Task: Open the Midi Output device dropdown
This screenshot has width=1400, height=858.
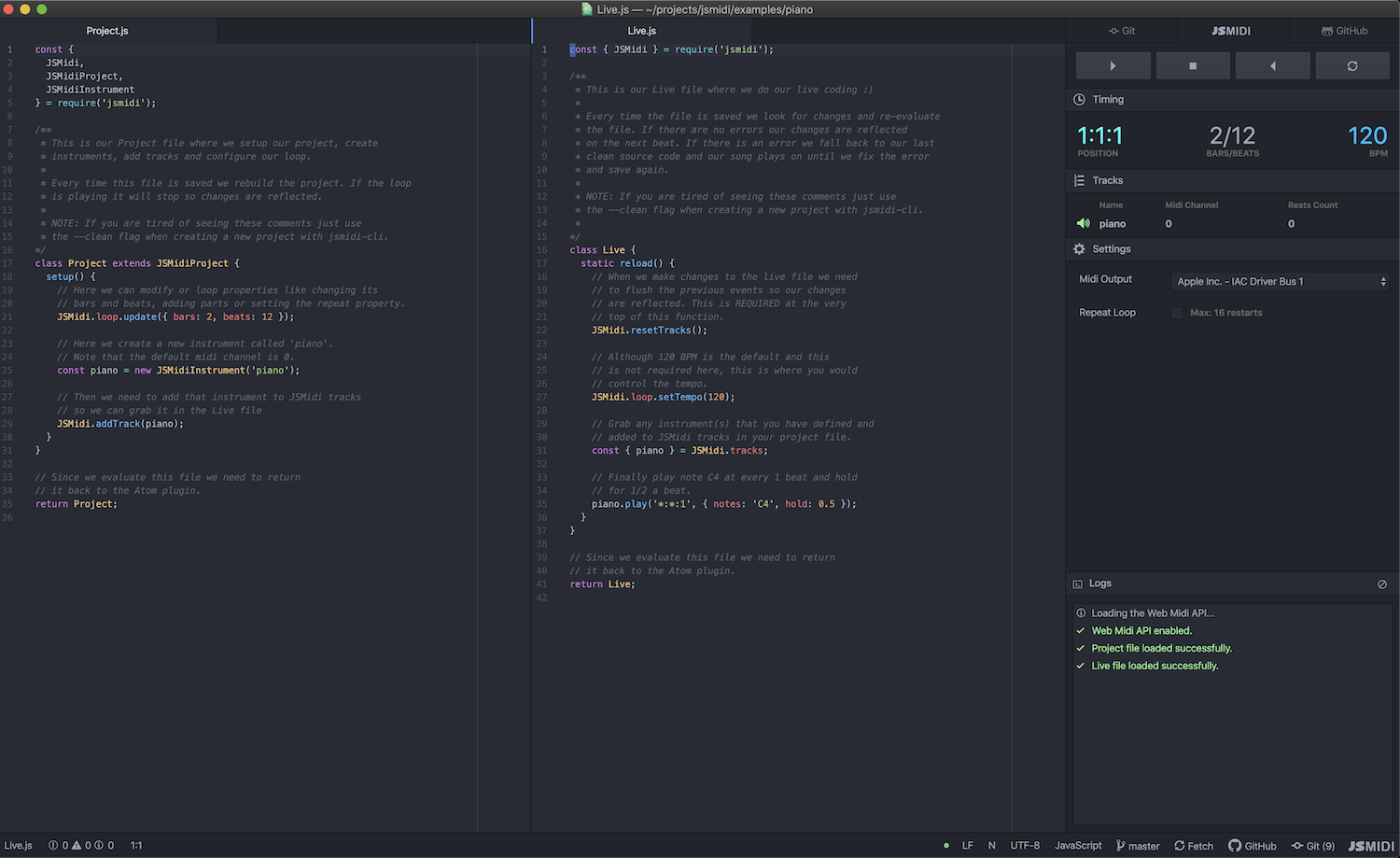Action: [x=1281, y=281]
